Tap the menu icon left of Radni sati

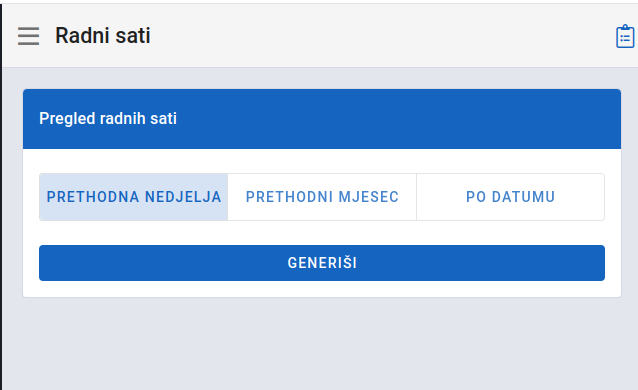28,36
